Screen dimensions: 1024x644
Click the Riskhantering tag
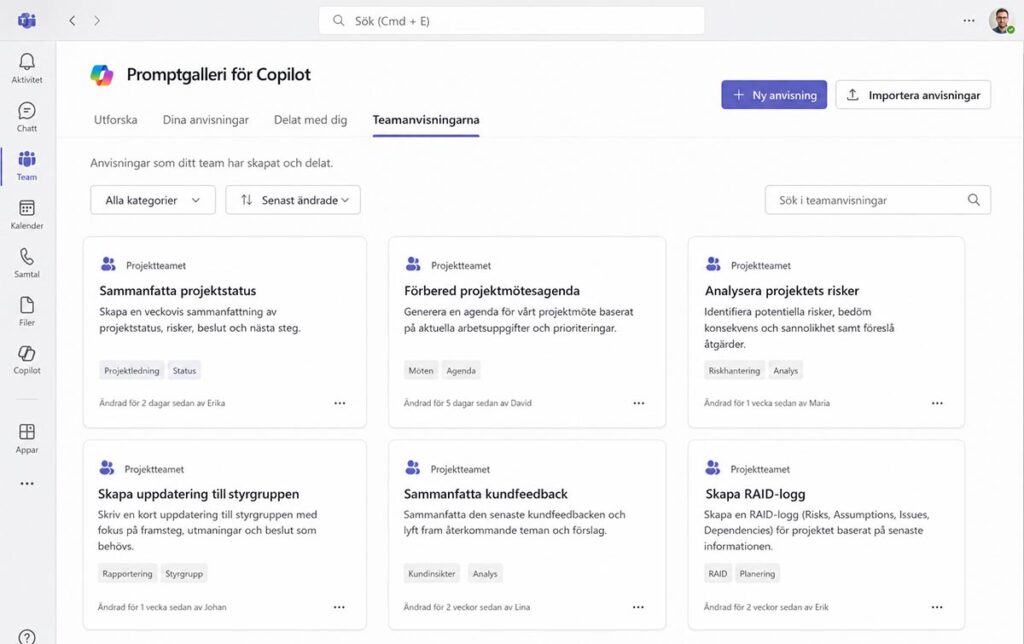[734, 370]
